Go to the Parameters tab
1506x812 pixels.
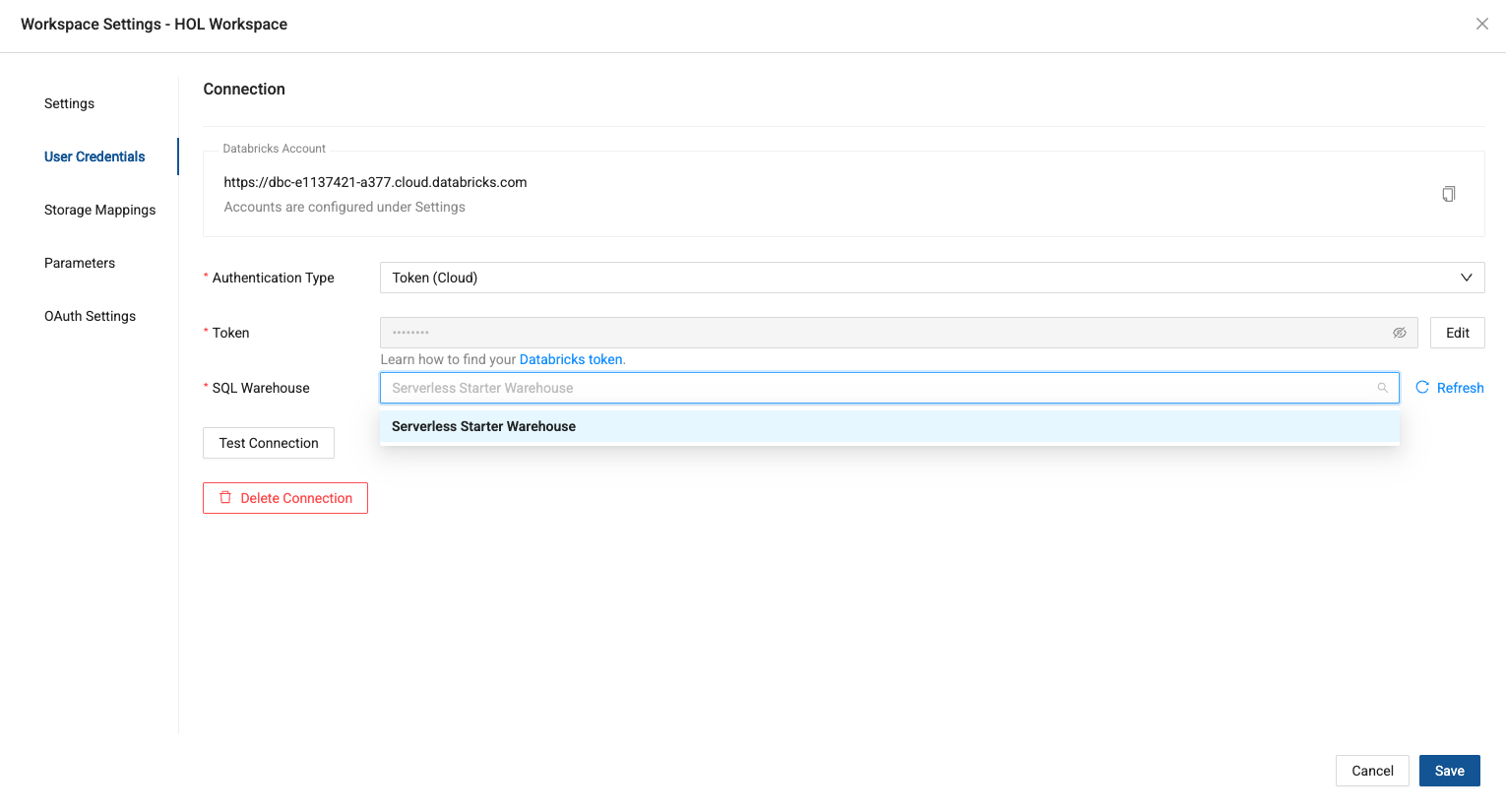tap(80, 263)
